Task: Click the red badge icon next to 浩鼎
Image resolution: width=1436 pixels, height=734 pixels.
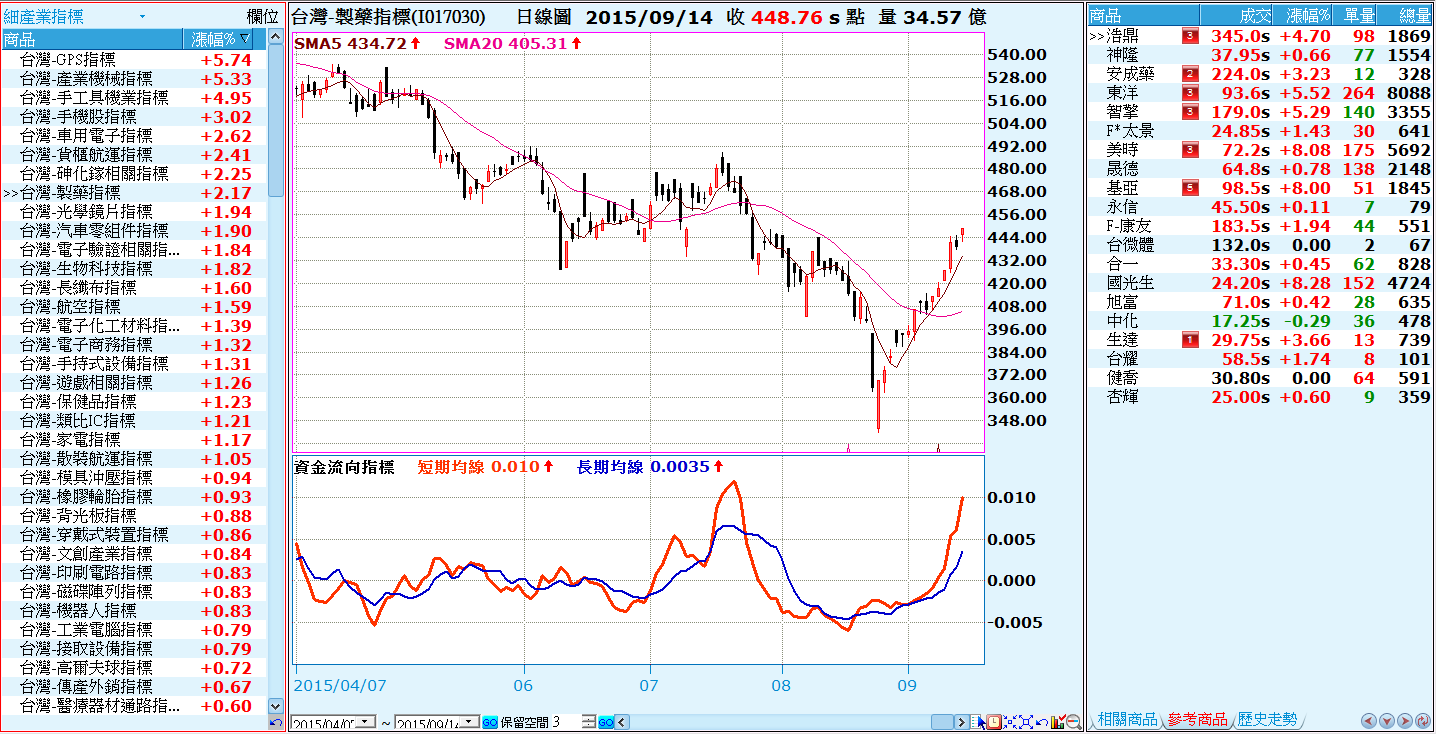Action: (x=1190, y=36)
